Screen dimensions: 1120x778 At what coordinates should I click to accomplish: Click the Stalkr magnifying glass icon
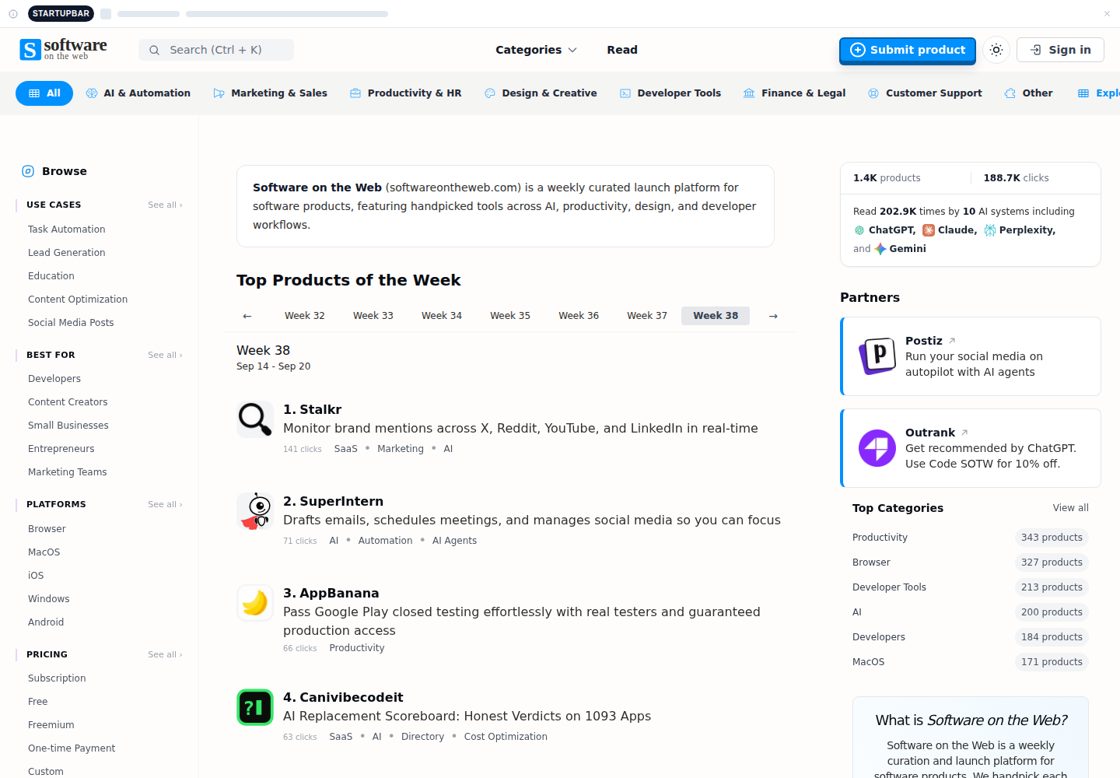point(255,419)
